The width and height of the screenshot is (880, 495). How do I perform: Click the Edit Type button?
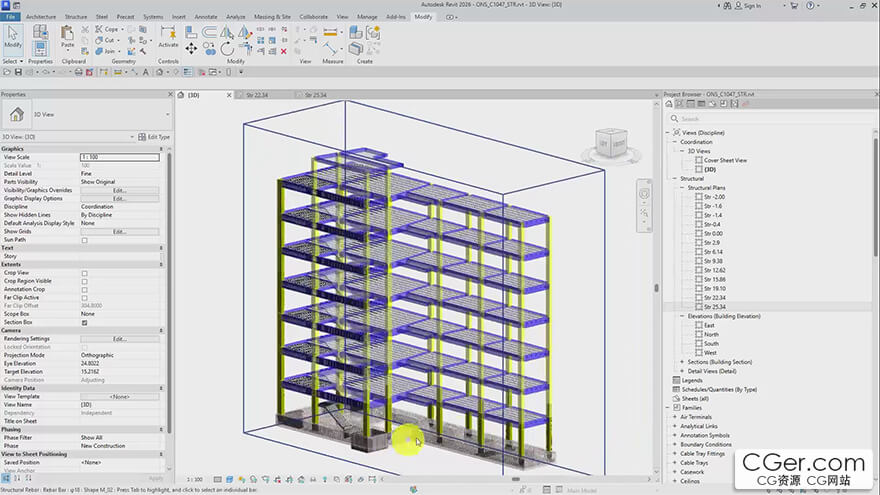[x=154, y=137]
